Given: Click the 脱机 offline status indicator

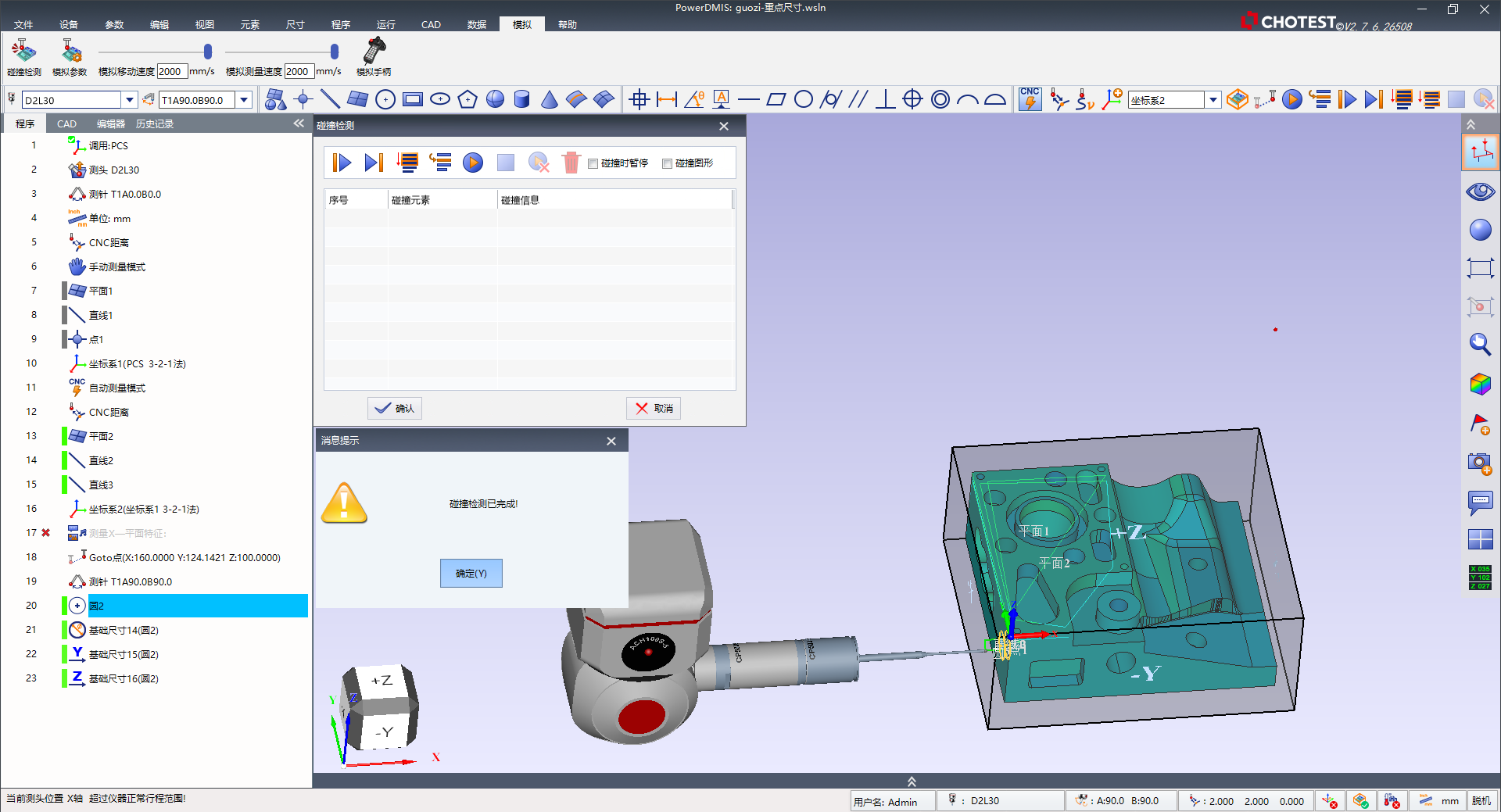Looking at the screenshot, I should pyautogui.click(x=1481, y=801).
